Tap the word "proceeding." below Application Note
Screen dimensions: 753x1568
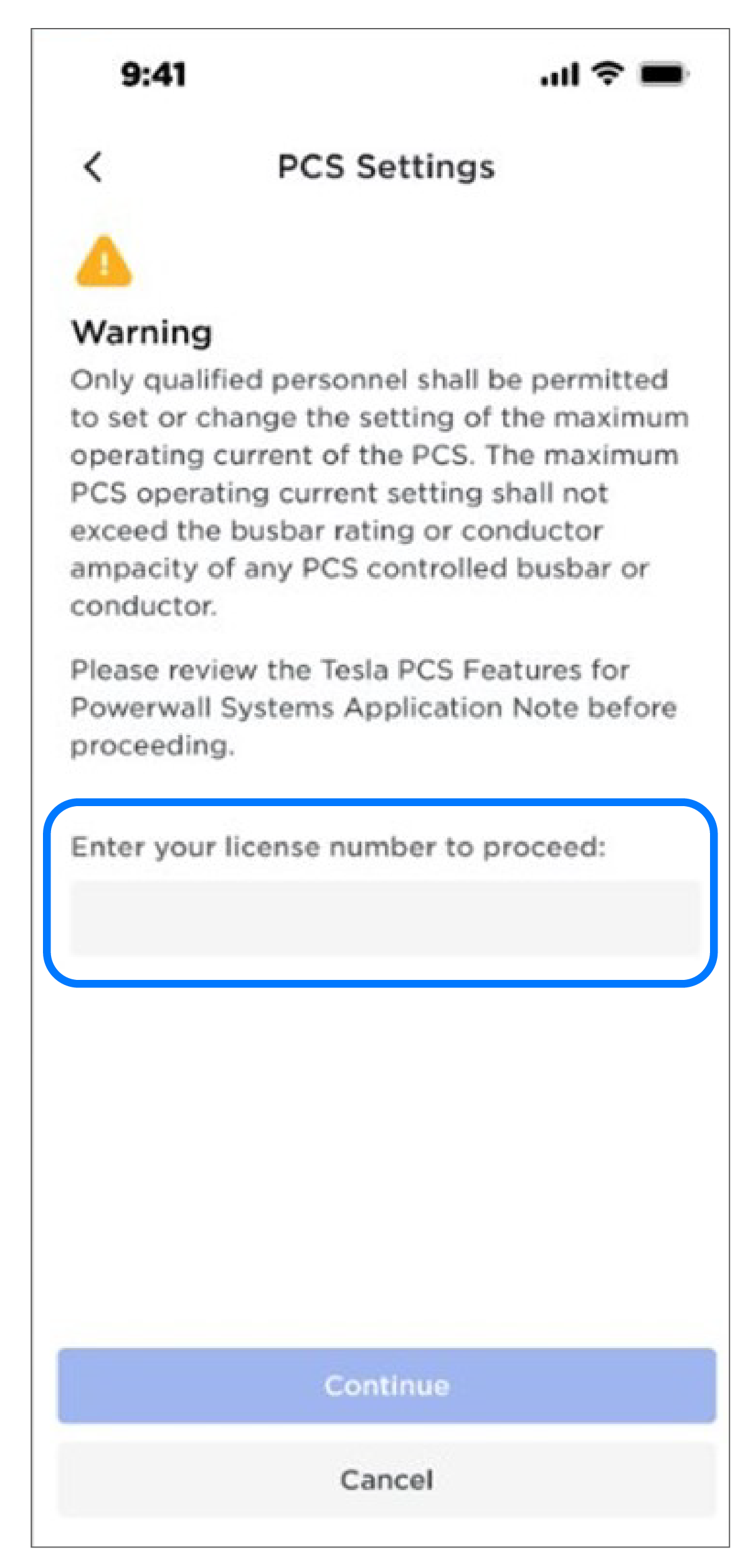click(153, 746)
